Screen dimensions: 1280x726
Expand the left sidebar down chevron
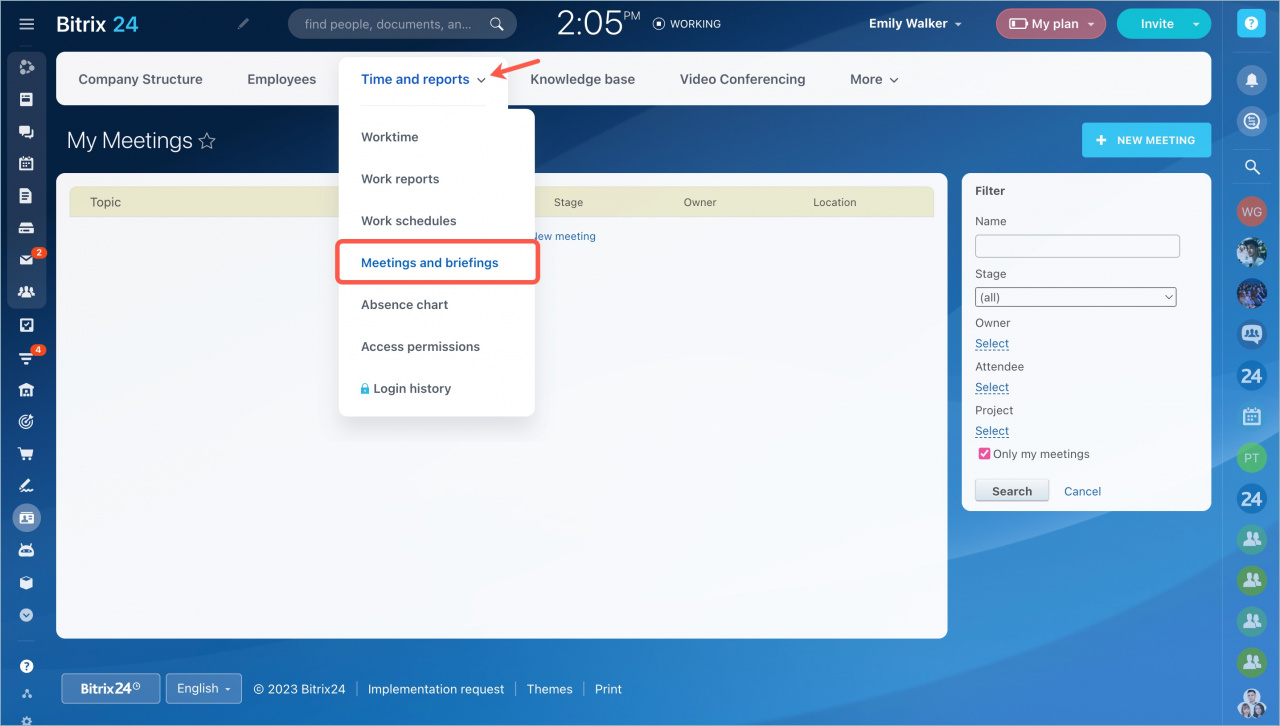point(27,615)
